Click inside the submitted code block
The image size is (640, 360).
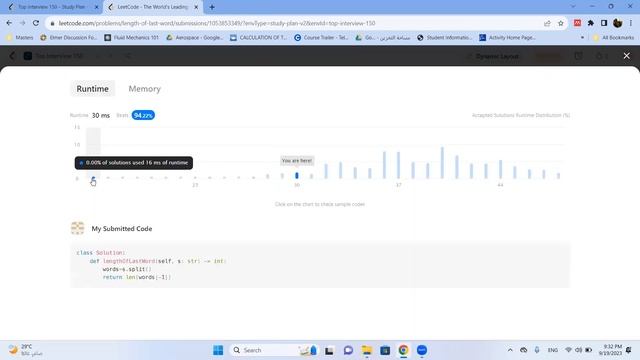pyautogui.click(x=320, y=264)
